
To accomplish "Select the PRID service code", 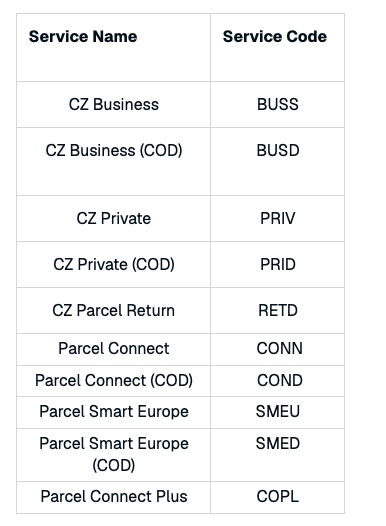I will click(x=278, y=264).
